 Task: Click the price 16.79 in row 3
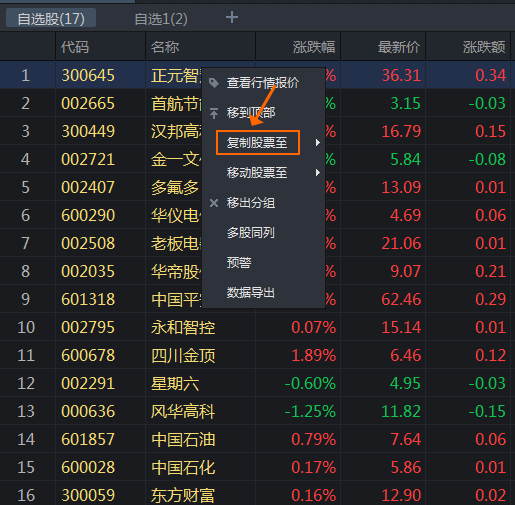[401, 131]
